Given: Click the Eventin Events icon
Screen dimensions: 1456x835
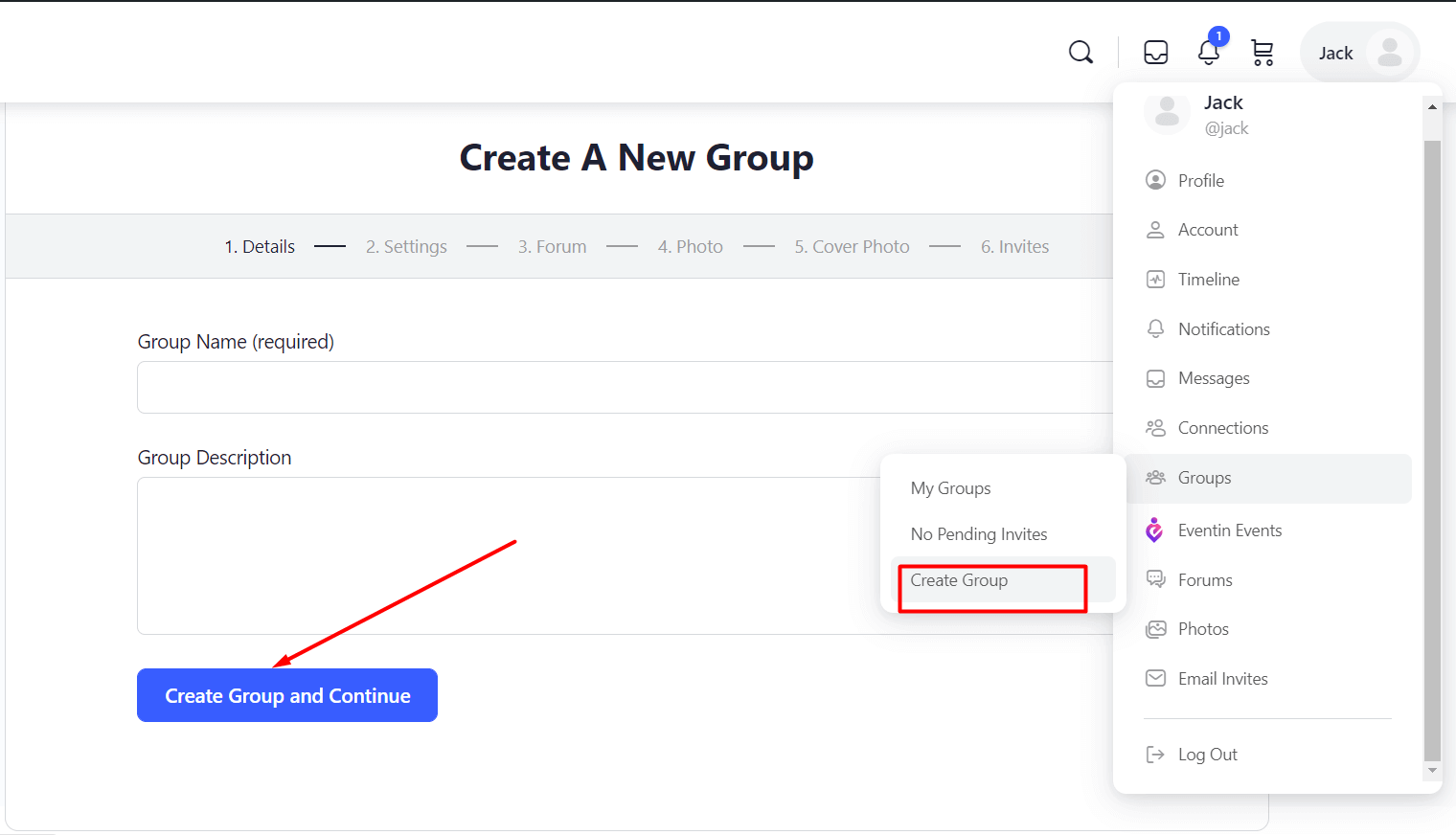Looking at the screenshot, I should (1154, 530).
